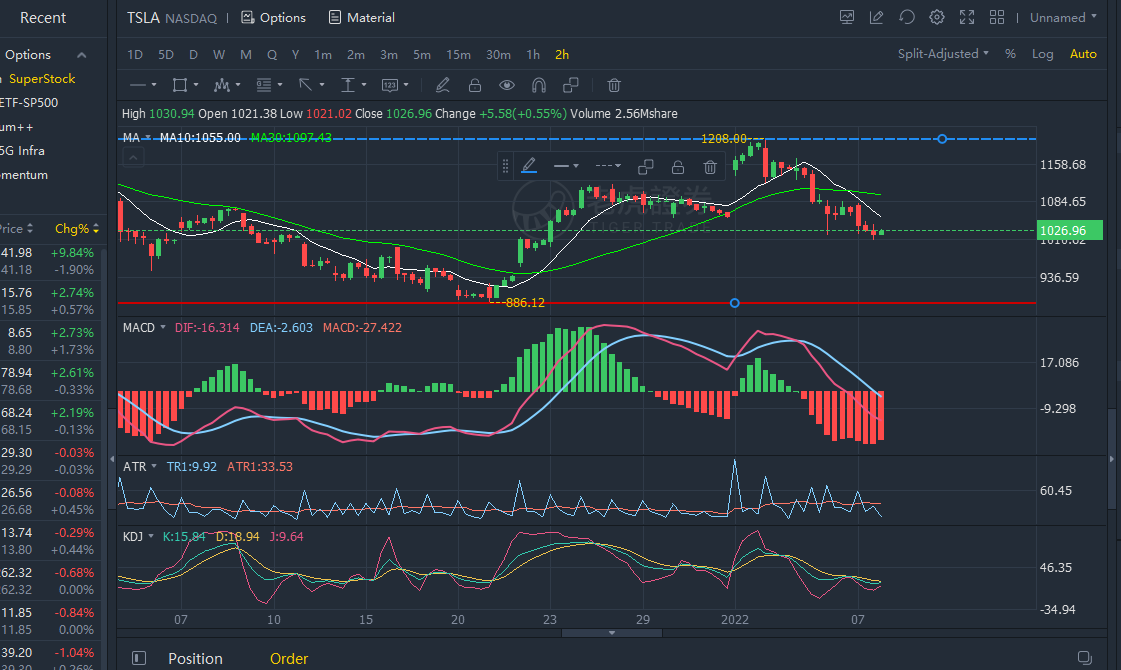Toggle Auto scale mode
This screenshot has height=670, width=1121.
1083,54
